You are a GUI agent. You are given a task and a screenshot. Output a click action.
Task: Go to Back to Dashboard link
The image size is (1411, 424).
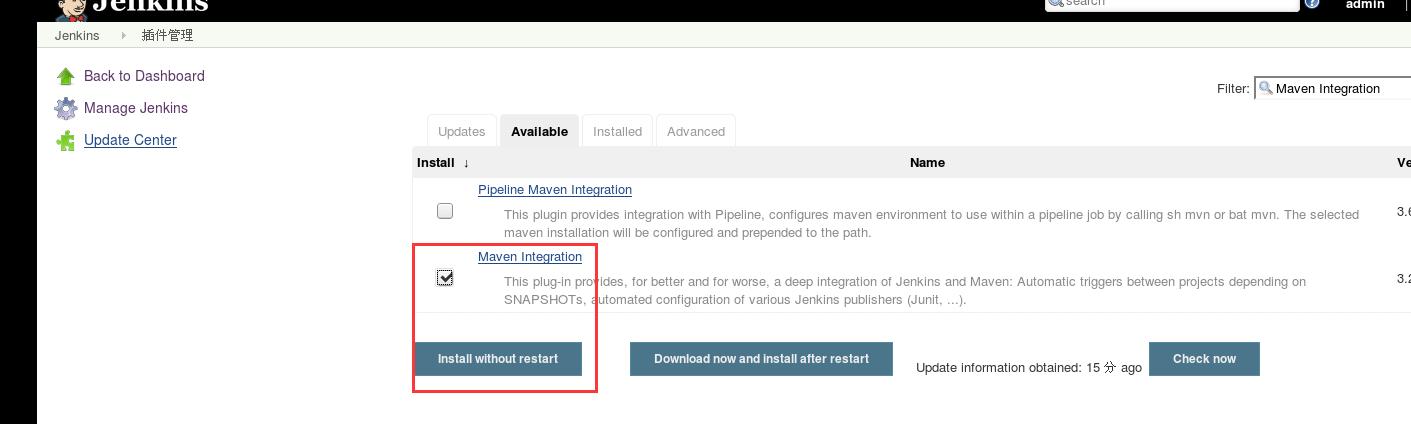click(x=144, y=76)
